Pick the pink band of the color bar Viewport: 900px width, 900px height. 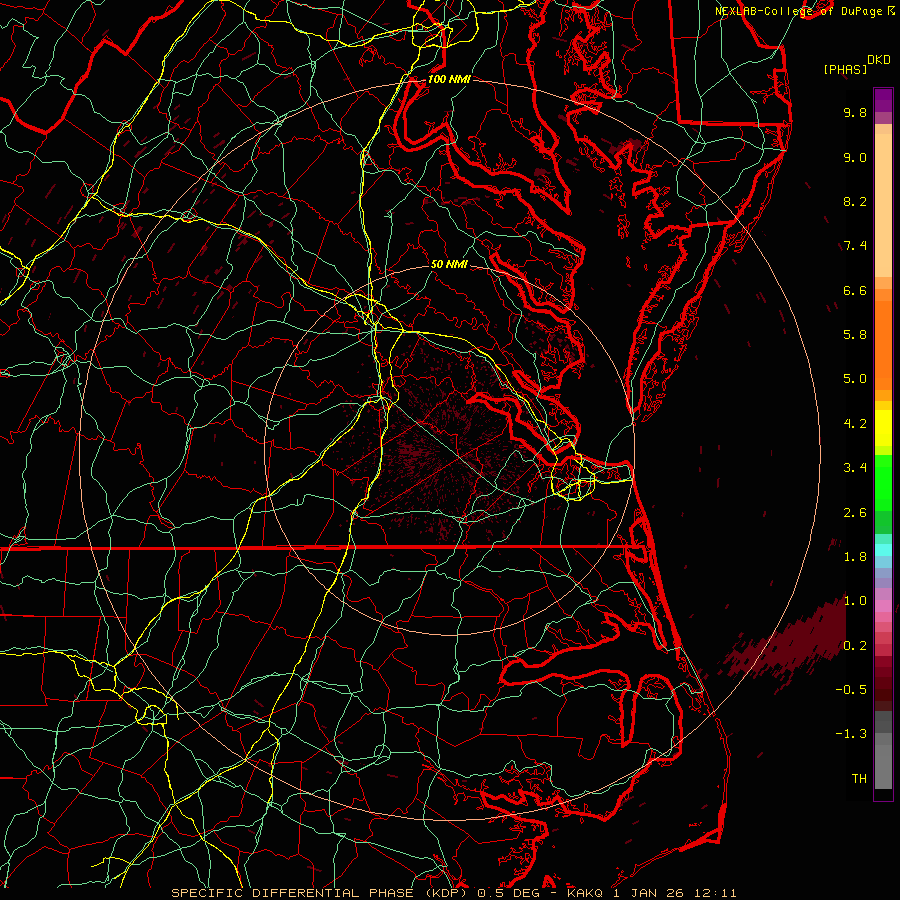(x=883, y=606)
